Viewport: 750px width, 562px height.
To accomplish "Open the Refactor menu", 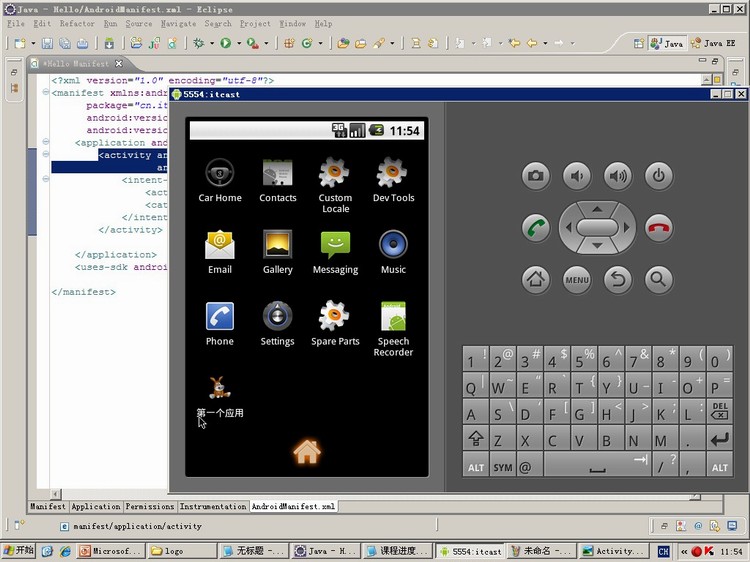I will coord(77,23).
